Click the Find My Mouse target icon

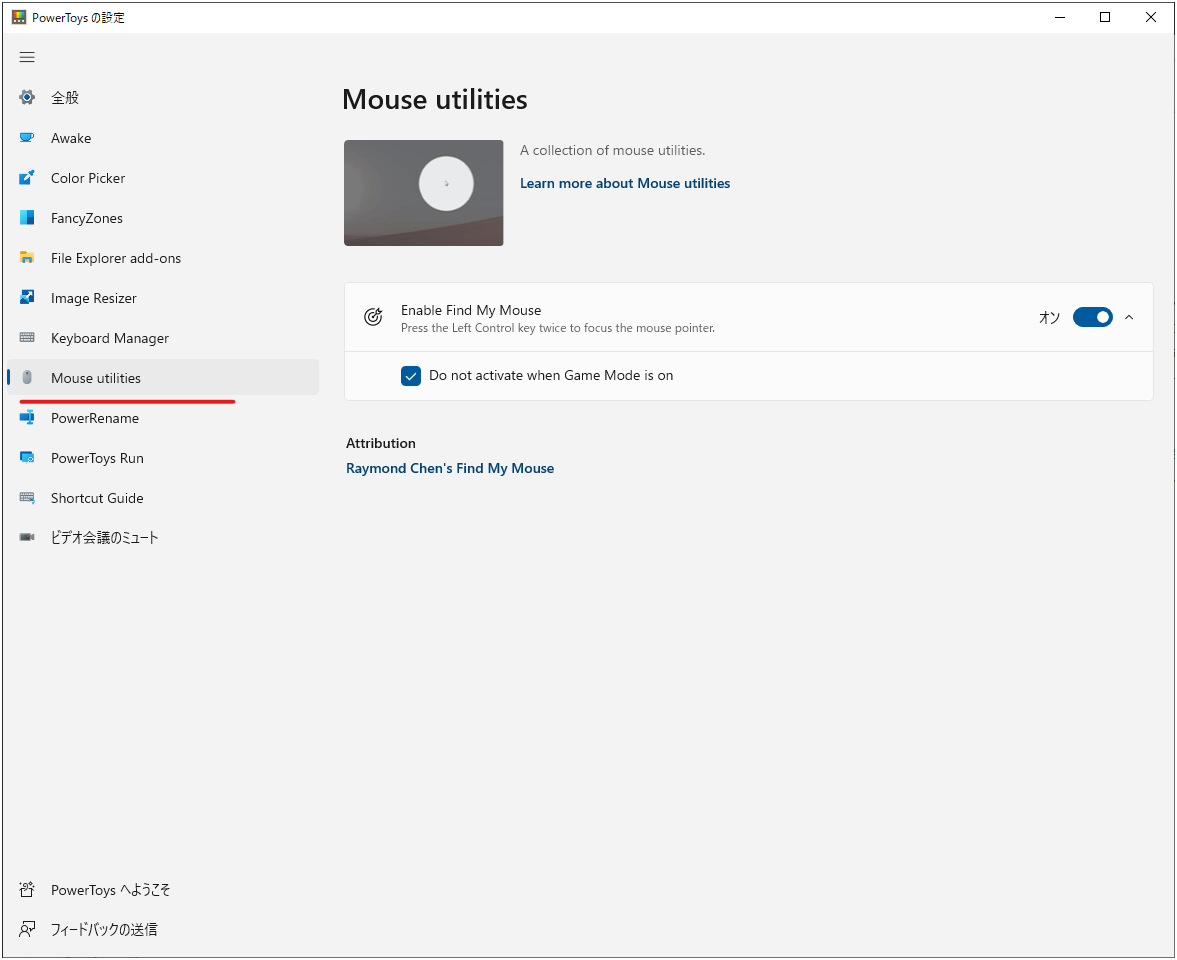coord(373,317)
